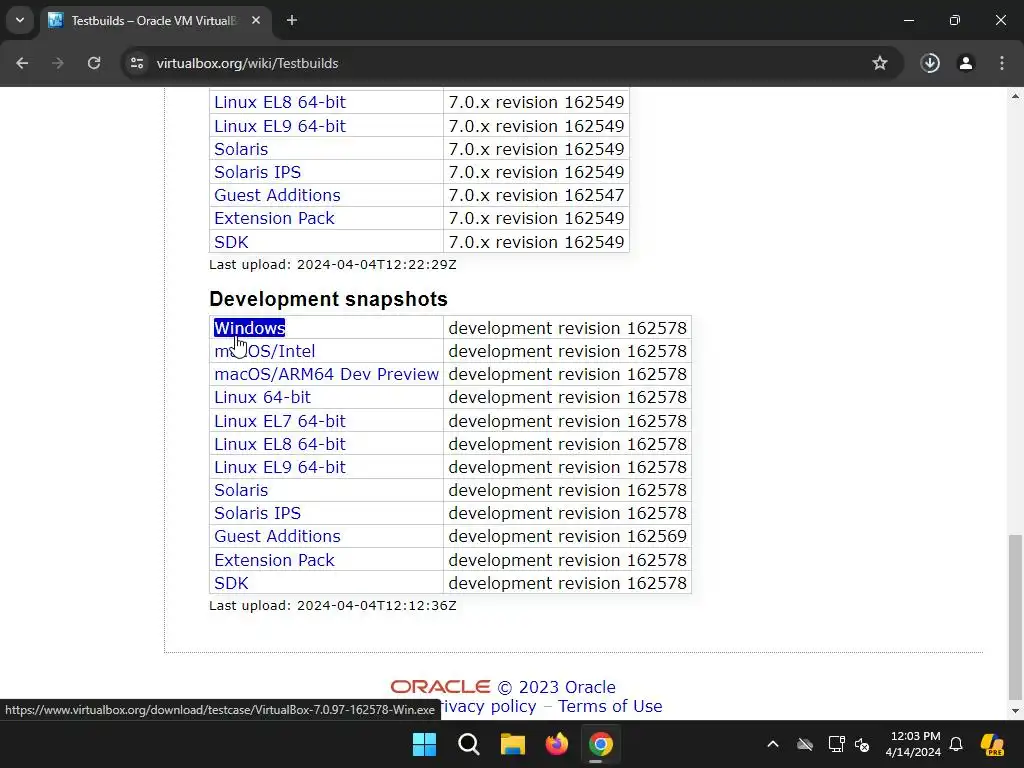Open Windows Start menu
The width and height of the screenshot is (1024, 768).
click(424, 744)
